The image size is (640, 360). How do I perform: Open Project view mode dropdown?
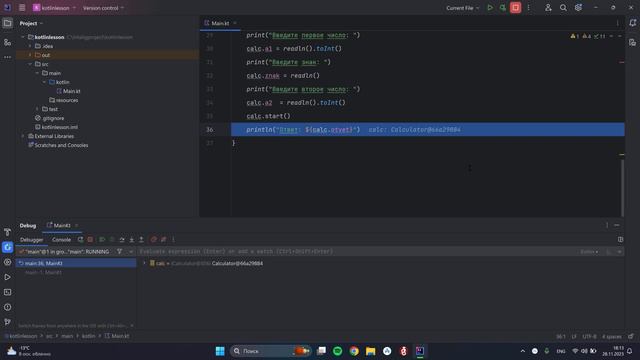31,23
